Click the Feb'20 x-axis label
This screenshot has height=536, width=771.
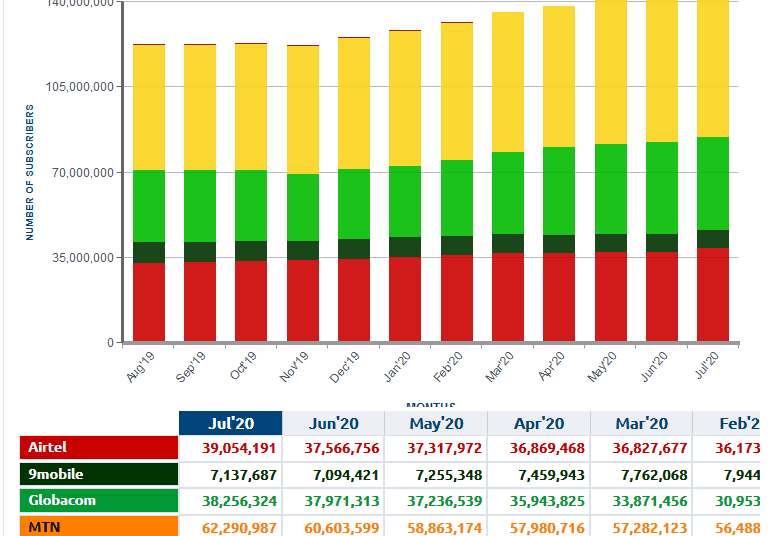(448, 367)
